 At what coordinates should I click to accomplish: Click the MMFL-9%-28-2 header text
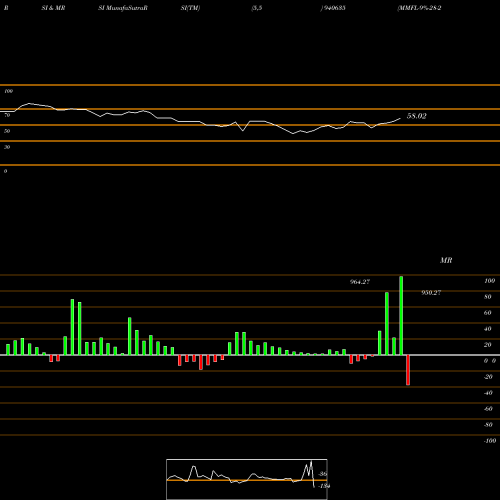419,8
